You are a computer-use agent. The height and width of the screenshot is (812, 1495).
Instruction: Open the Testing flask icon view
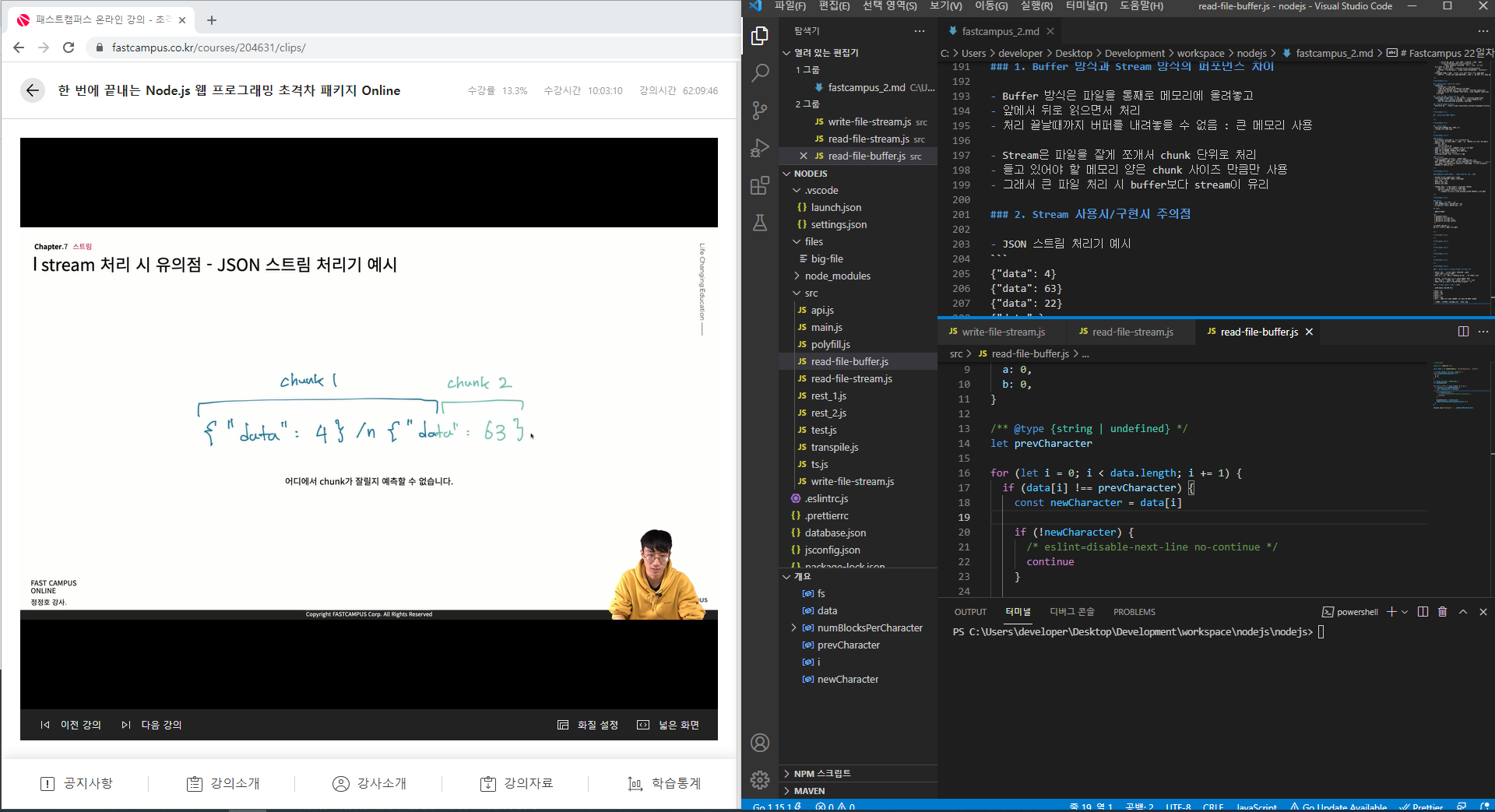point(760,223)
